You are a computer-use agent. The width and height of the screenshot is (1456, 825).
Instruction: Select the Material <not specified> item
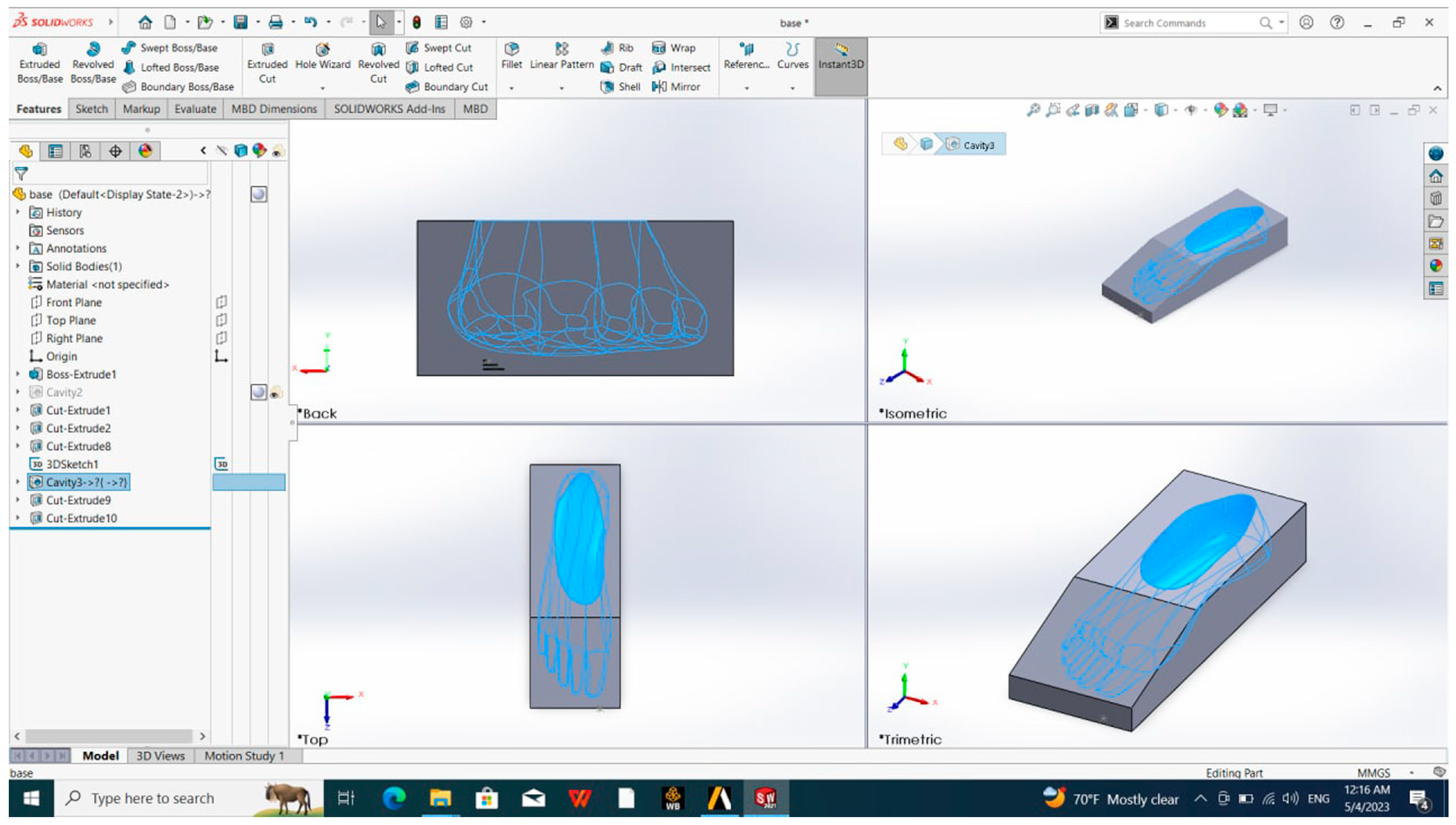[x=98, y=285]
